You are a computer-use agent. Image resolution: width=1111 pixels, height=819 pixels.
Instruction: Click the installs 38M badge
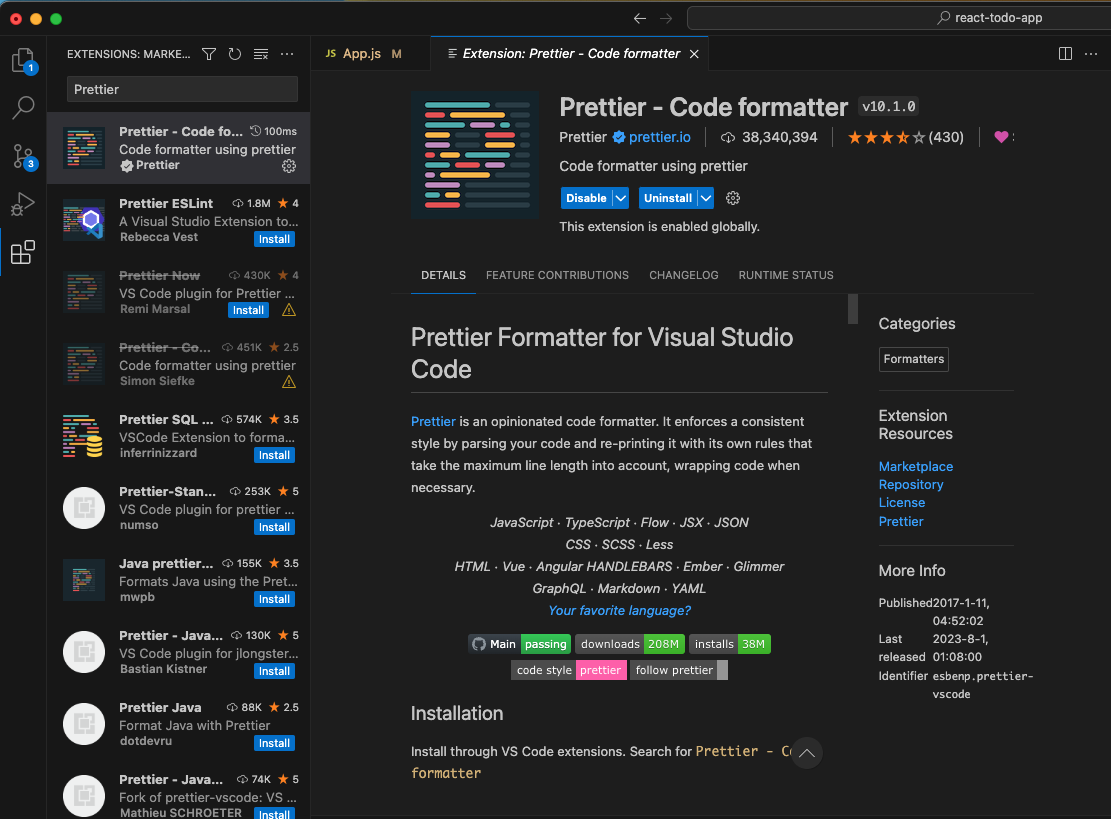pyautogui.click(x=729, y=644)
